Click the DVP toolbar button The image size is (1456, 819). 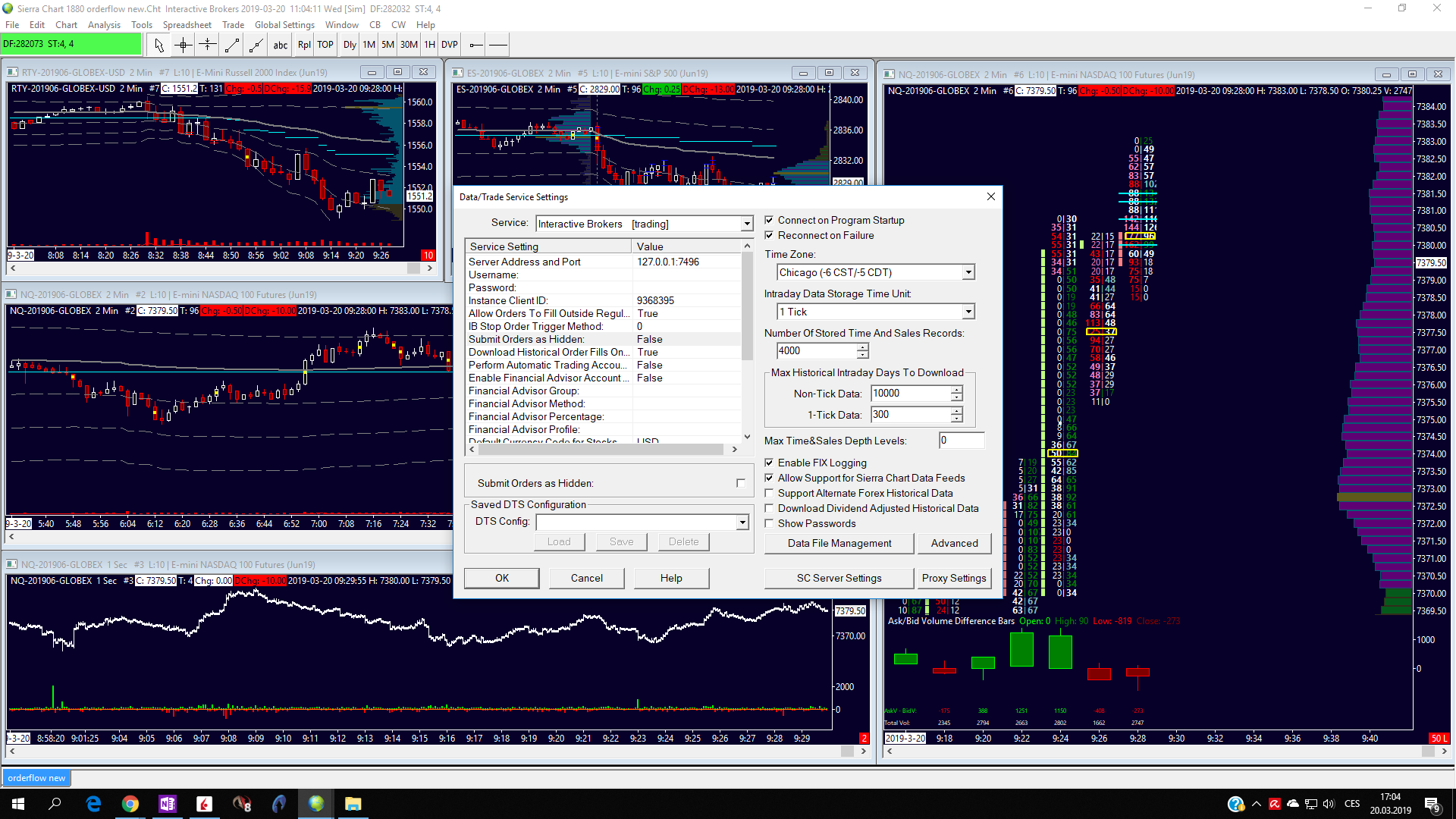point(450,45)
